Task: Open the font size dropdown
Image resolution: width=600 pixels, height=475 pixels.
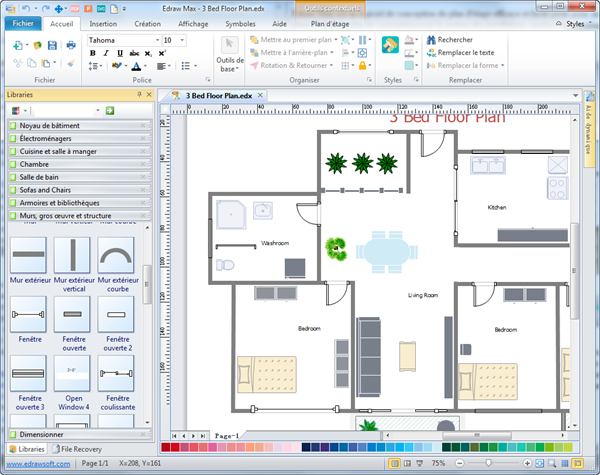Action: (182, 40)
